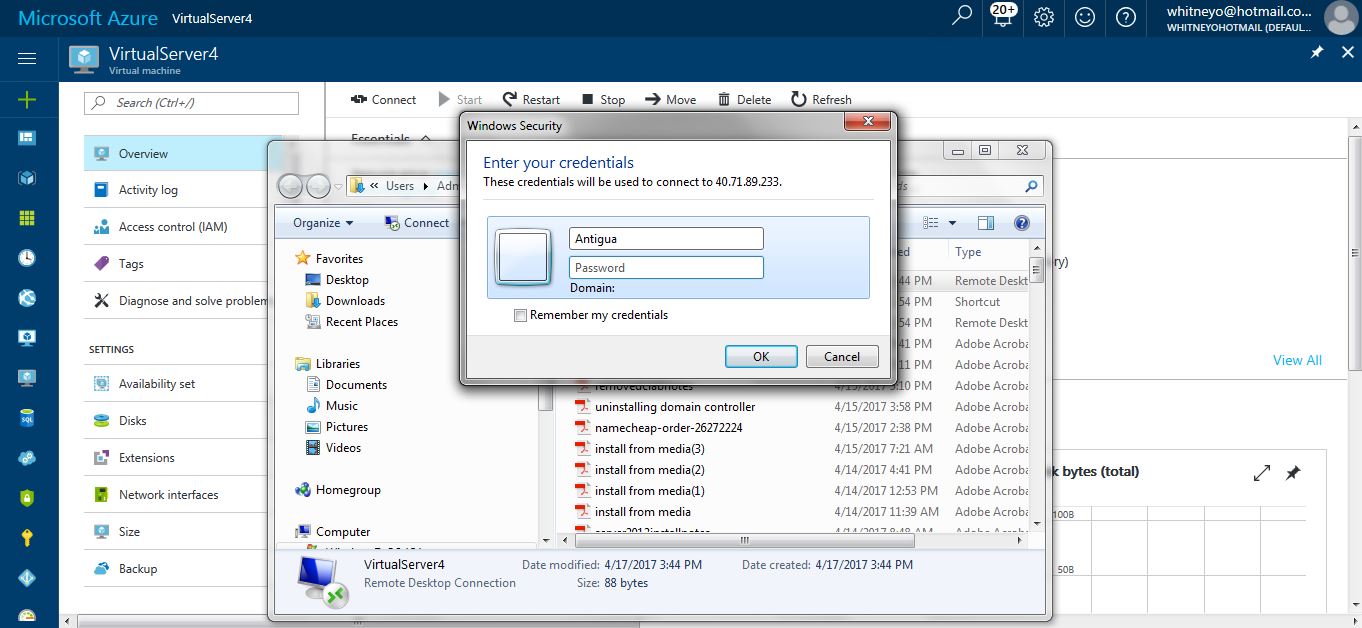Expand the disk bytes chart fullscreen
Viewport: 1362px width, 628px height.
click(x=1262, y=473)
